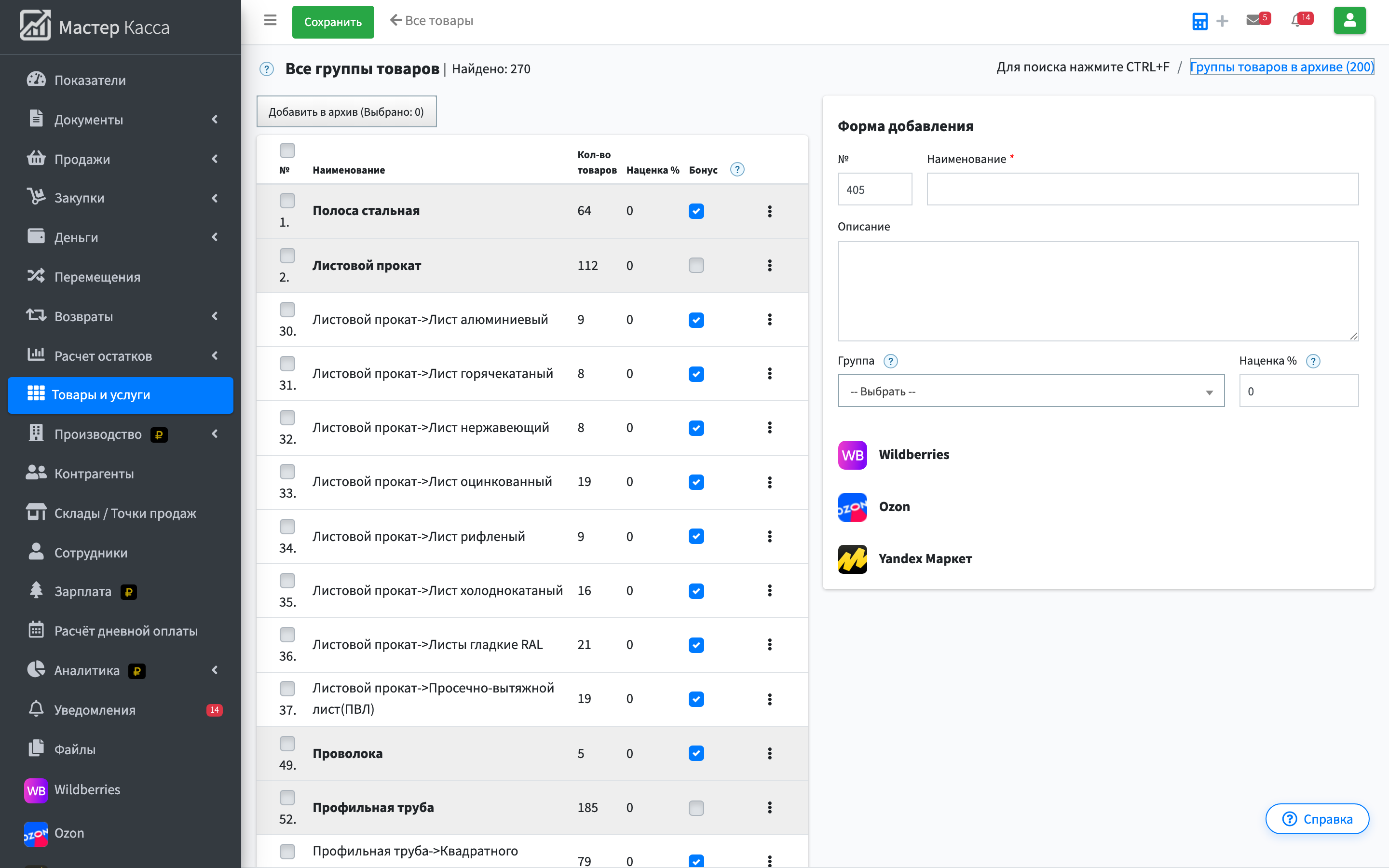This screenshot has width=1389, height=868.
Task: Select the row checkbox for Лист алюминиевый
Action: tap(287, 310)
